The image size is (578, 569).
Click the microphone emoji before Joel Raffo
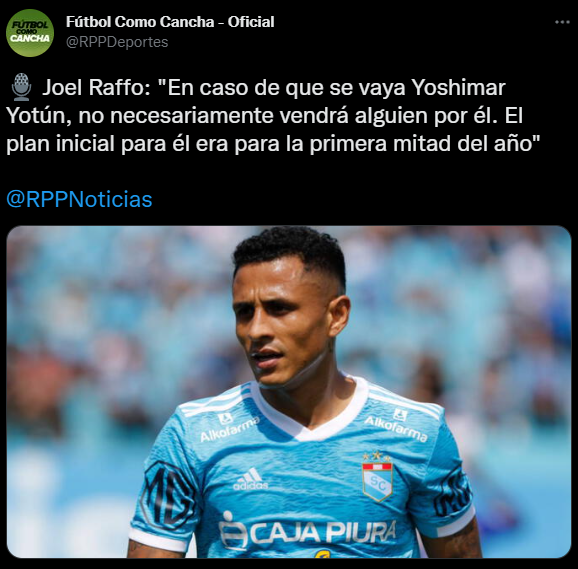21,87
